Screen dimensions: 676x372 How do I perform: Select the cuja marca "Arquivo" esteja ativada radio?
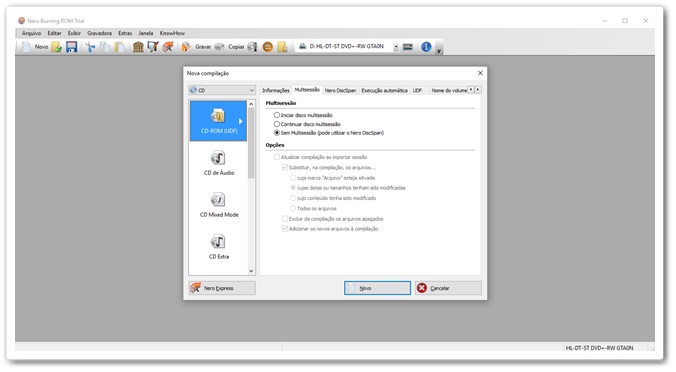point(293,178)
